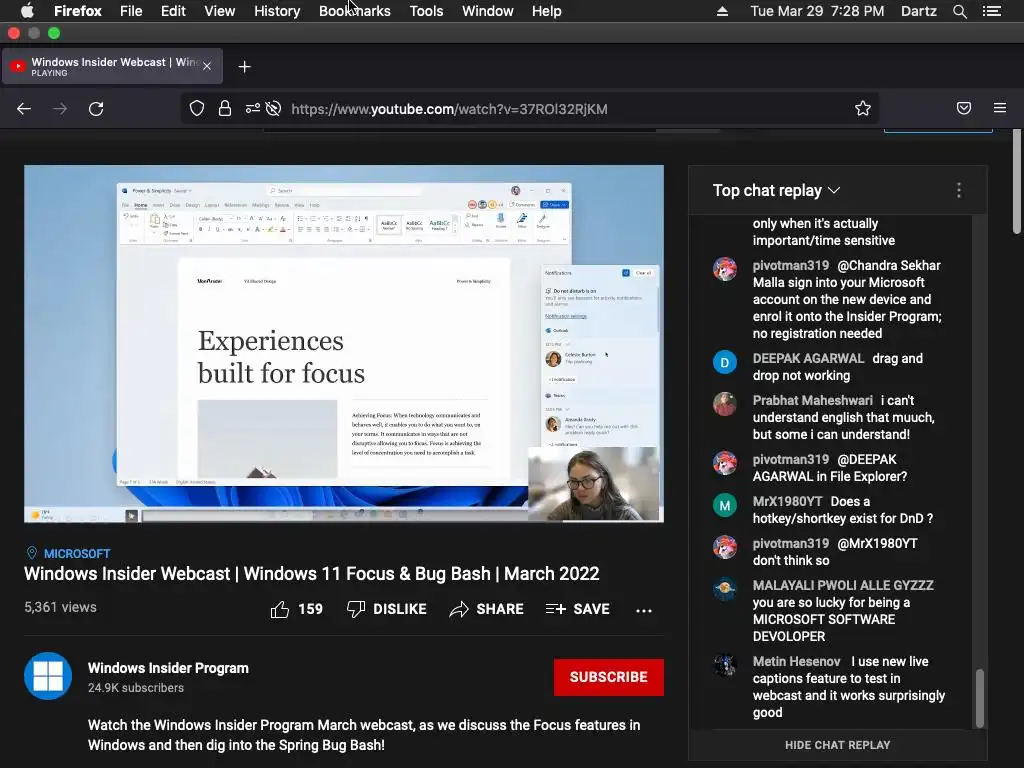Open the Edit menu
Screen dimensions: 1024x768
[173, 11]
